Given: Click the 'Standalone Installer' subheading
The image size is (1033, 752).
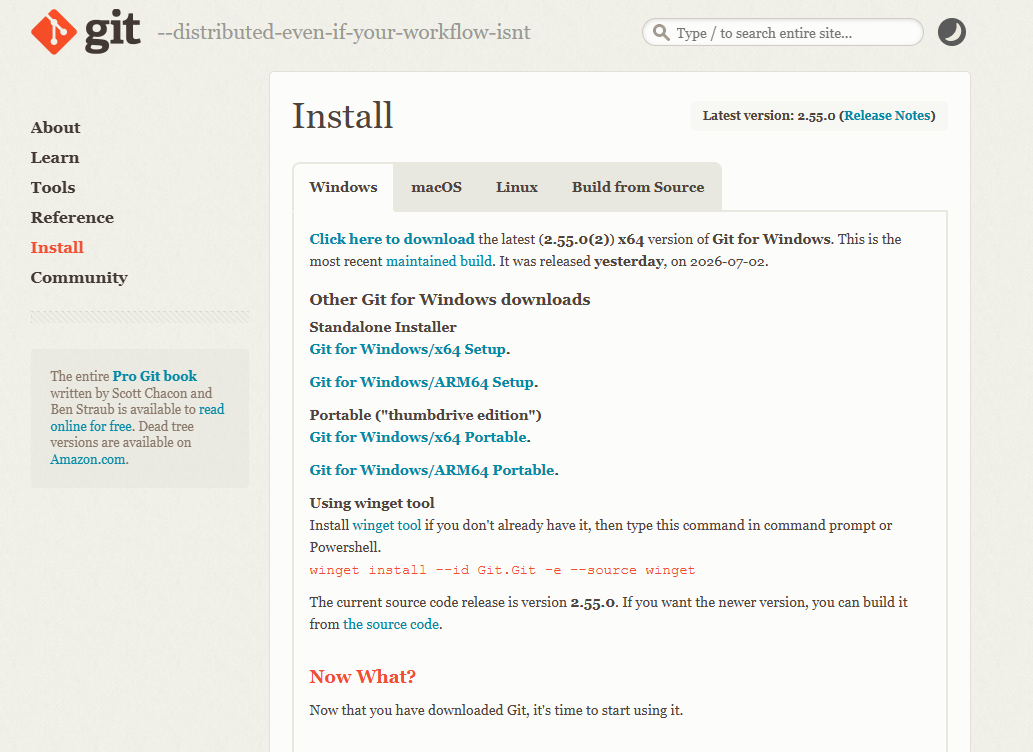Looking at the screenshot, I should coord(383,327).
